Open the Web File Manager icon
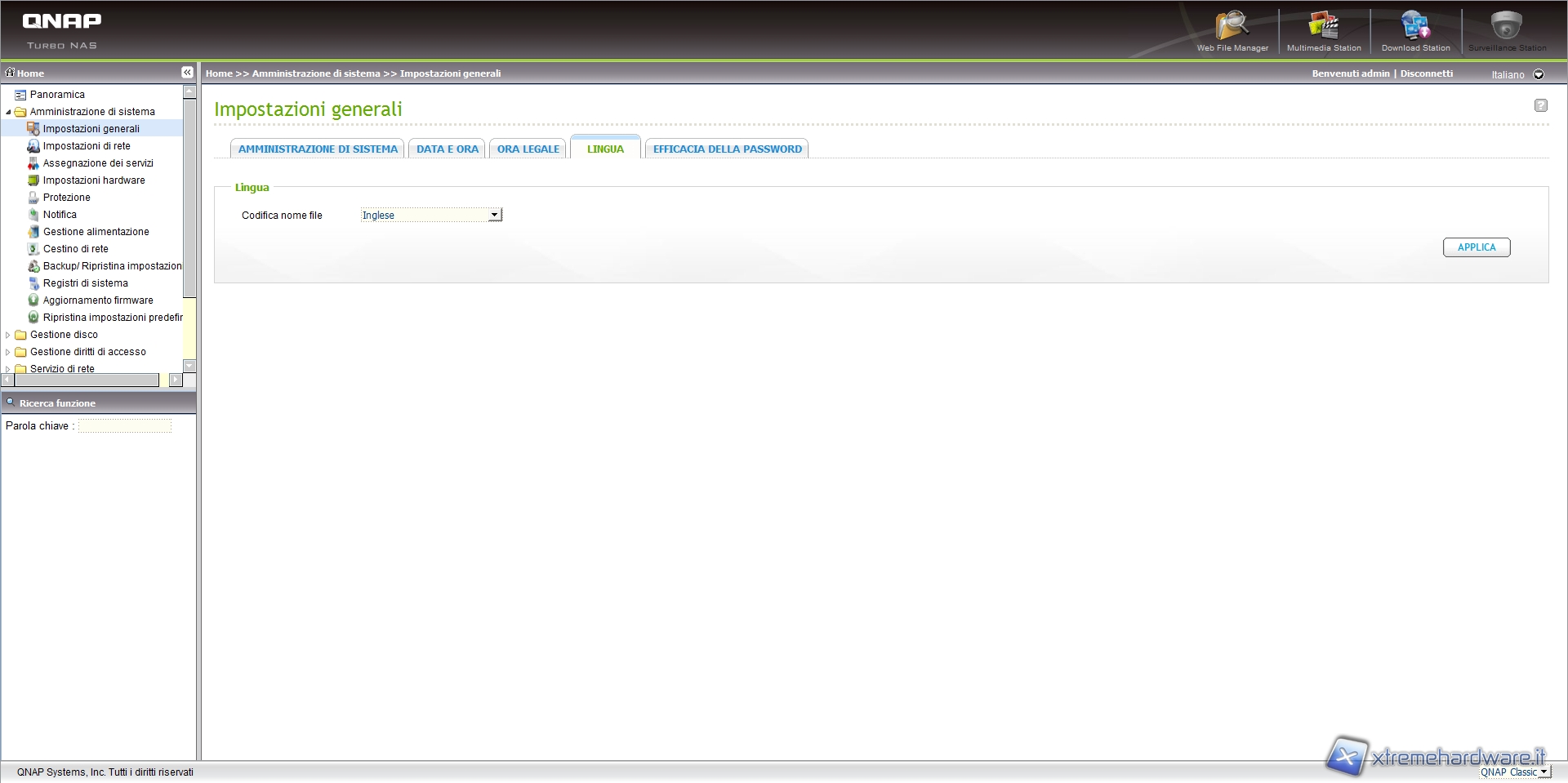 (1232, 27)
